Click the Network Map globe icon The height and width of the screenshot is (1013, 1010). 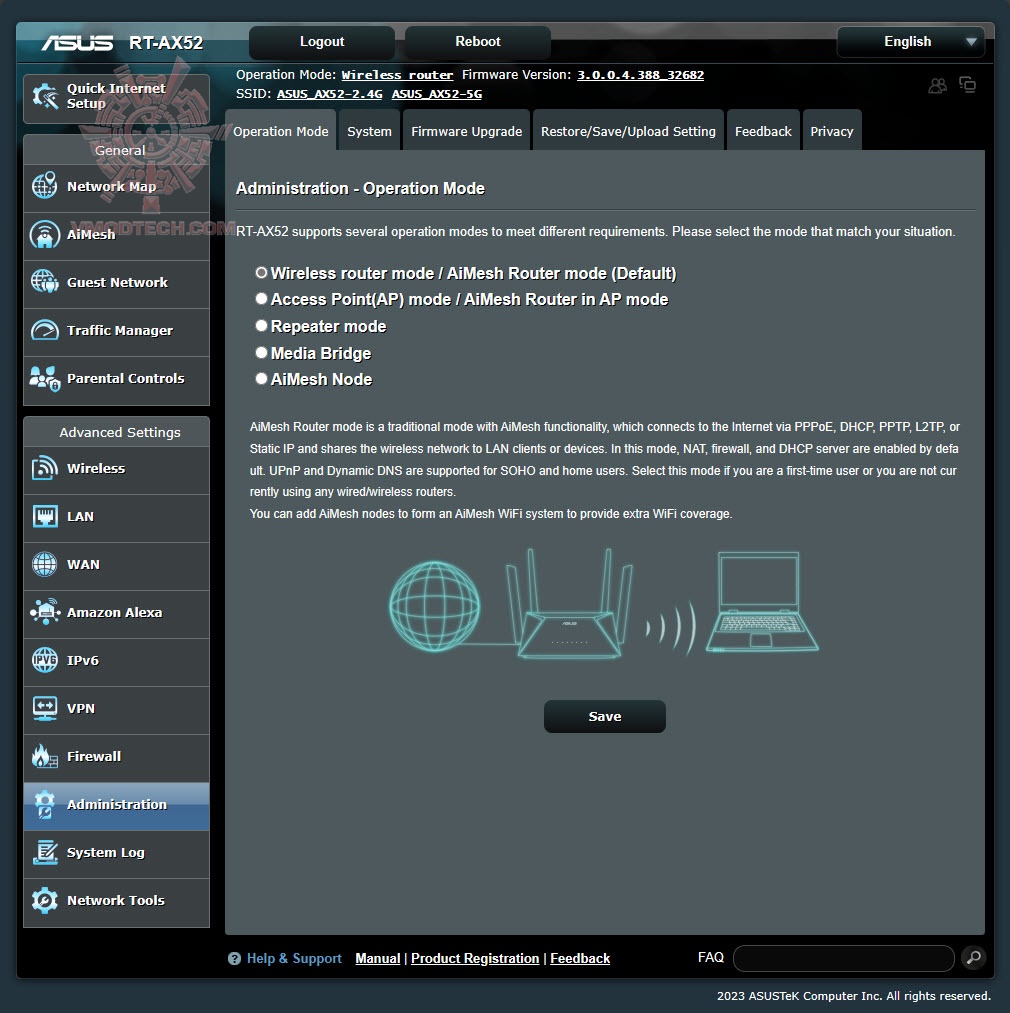coord(45,185)
